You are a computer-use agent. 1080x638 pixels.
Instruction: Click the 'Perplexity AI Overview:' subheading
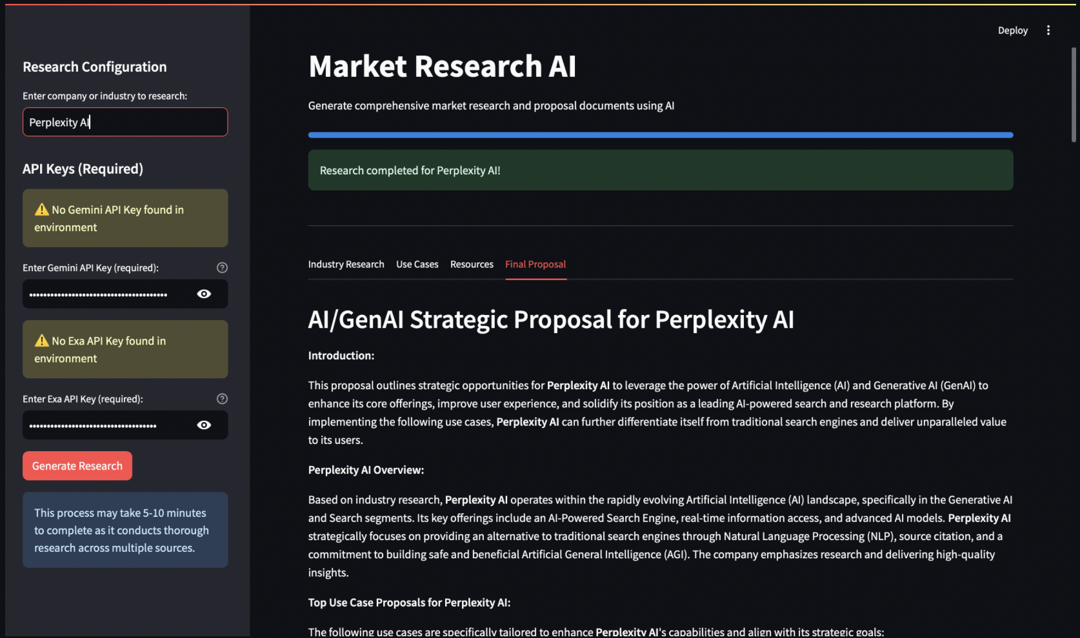pyautogui.click(x=366, y=470)
